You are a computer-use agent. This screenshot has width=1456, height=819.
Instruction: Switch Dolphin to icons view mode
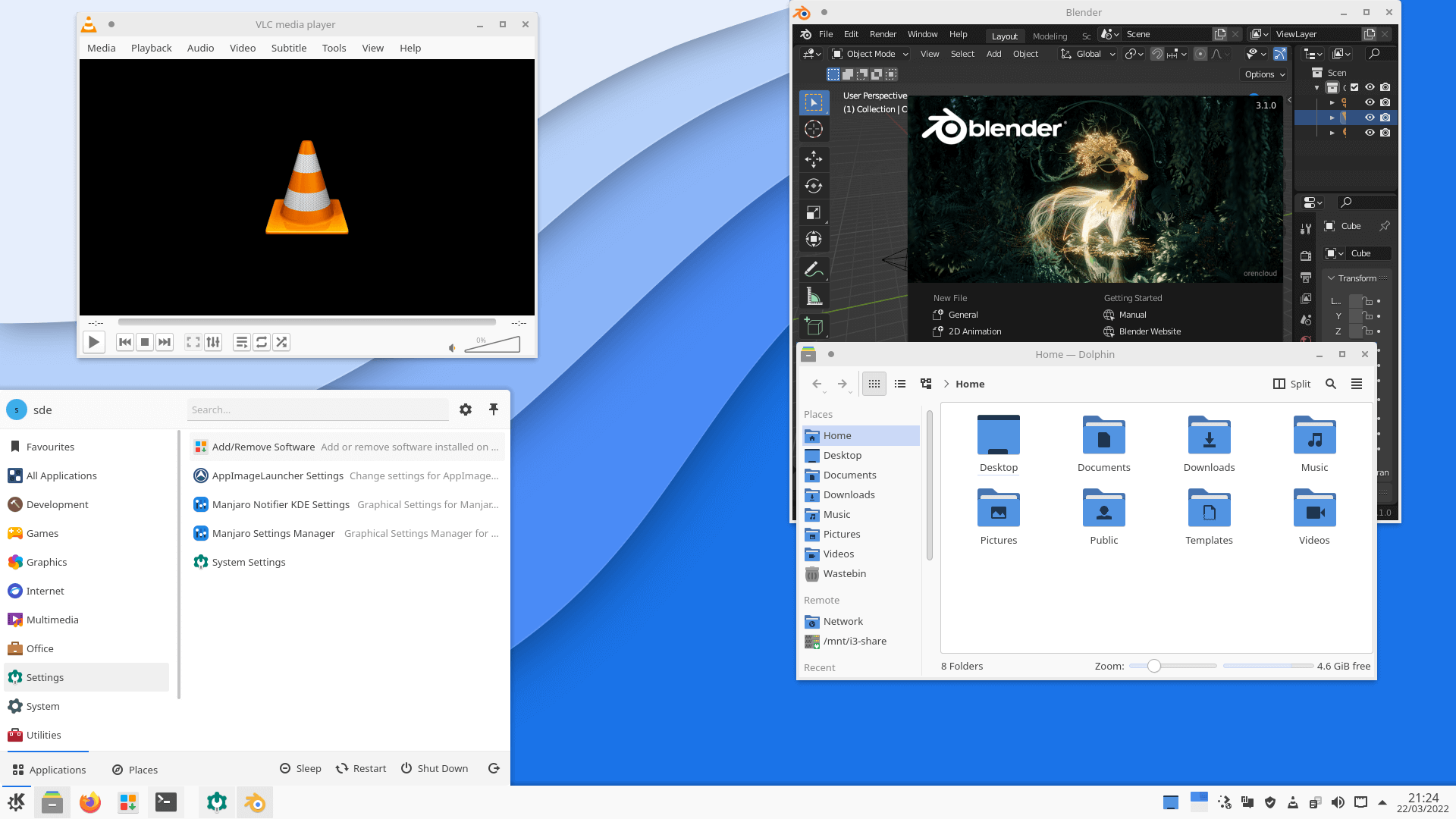pos(874,384)
